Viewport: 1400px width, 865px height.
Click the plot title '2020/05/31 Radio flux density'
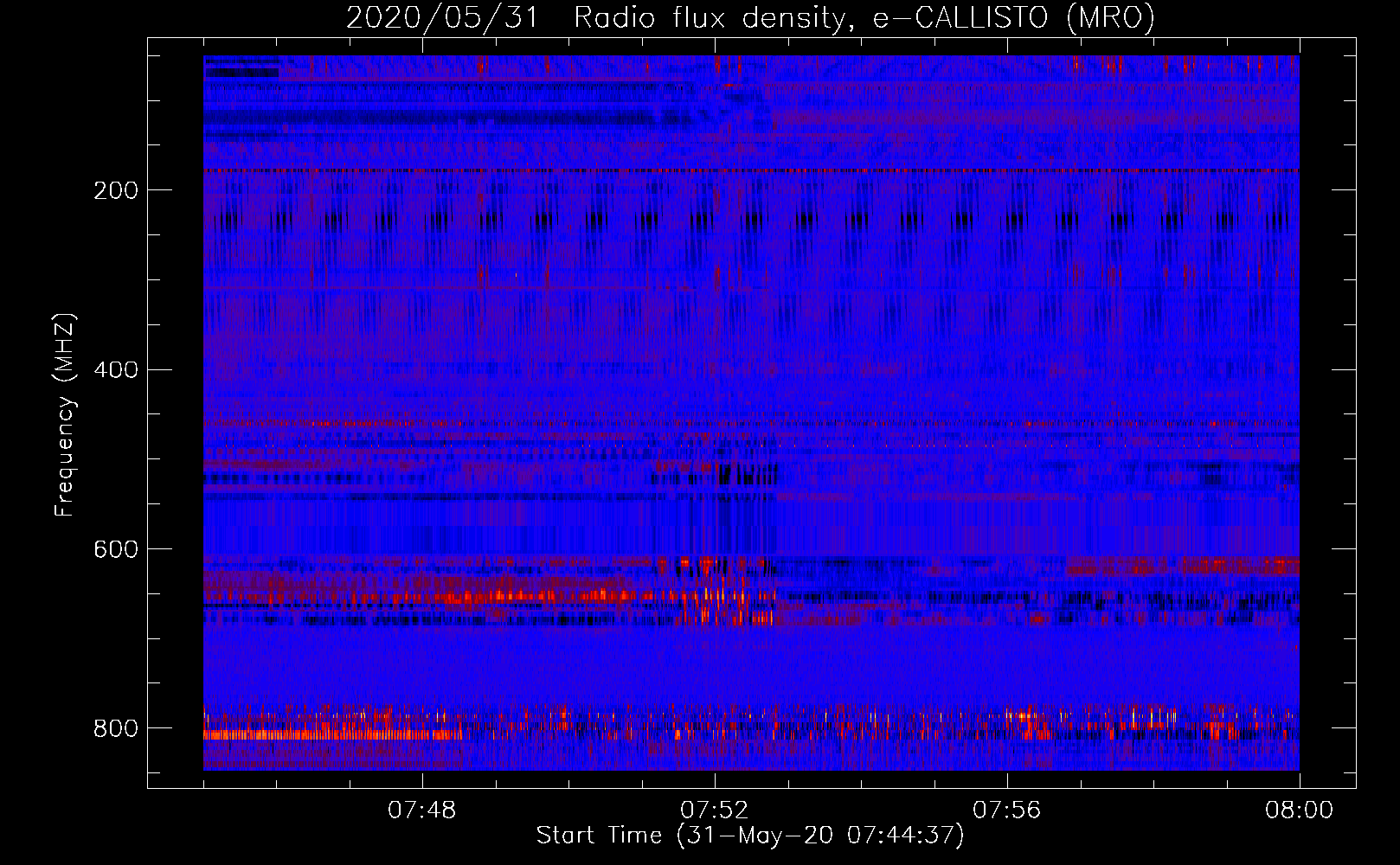(x=750, y=18)
